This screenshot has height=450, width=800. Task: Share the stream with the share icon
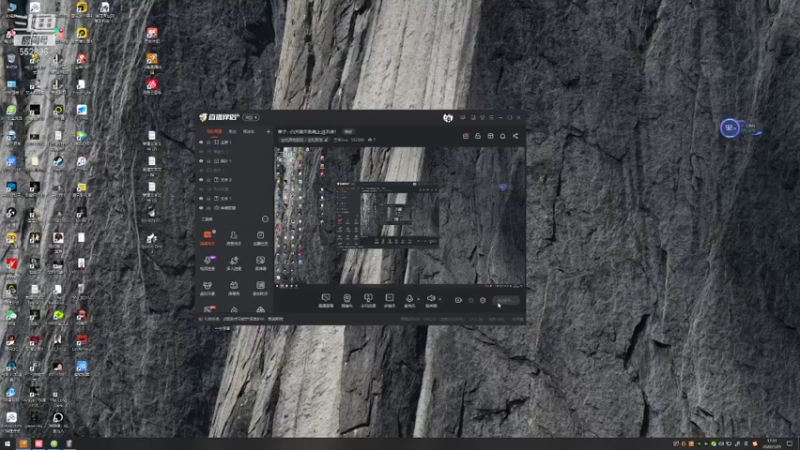[515, 136]
